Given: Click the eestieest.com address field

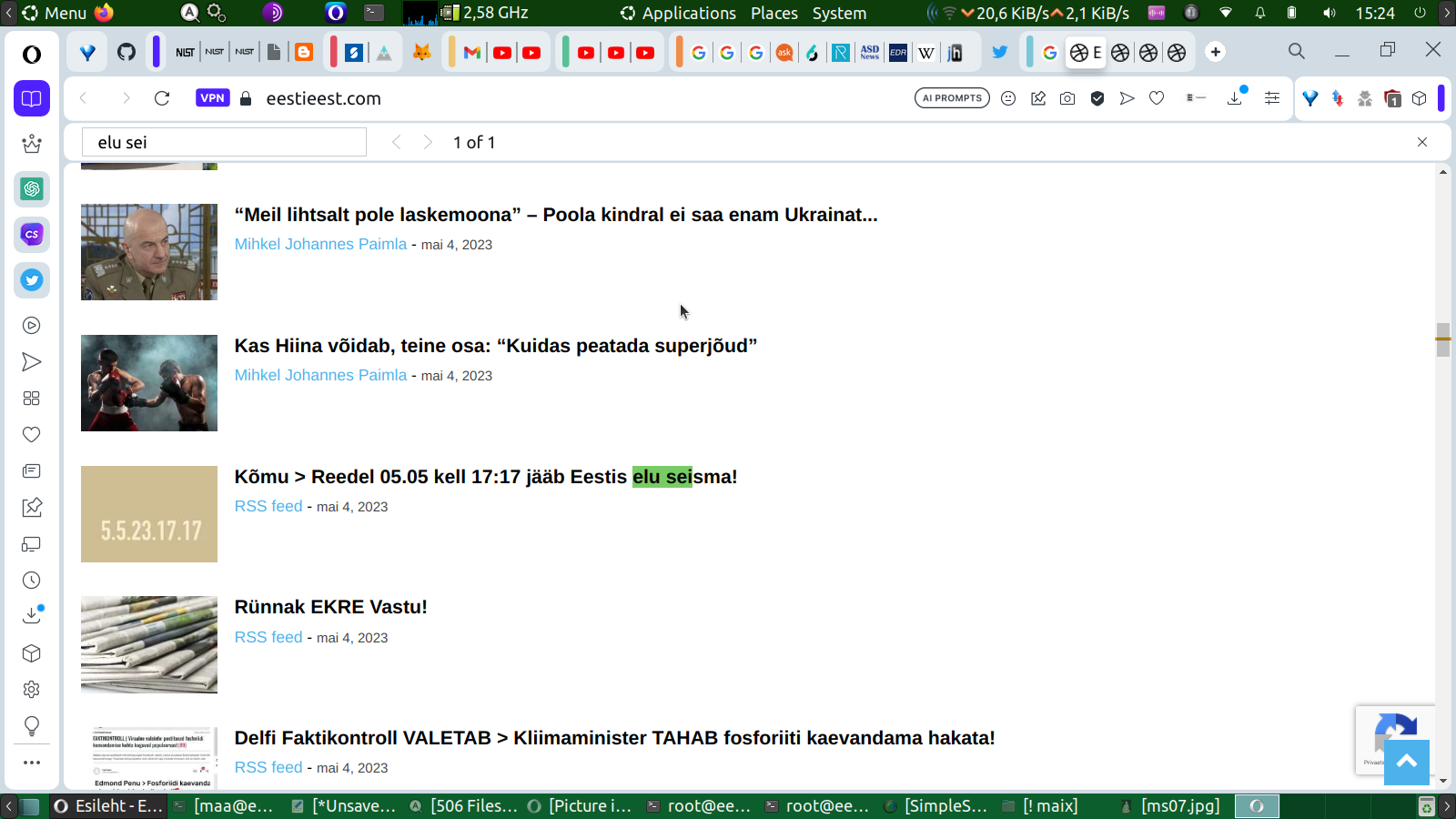Looking at the screenshot, I should point(323,98).
